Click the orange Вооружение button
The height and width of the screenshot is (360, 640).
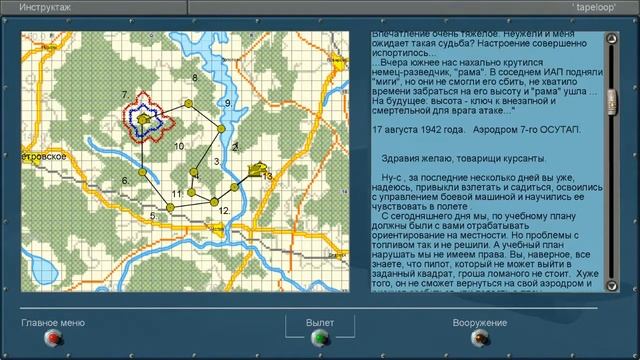(x=480, y=338)
